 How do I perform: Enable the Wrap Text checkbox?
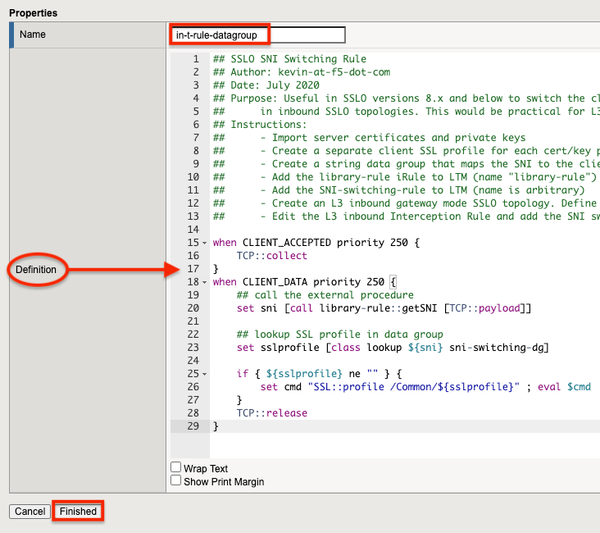pyautogui.click(x=176, y=468)
